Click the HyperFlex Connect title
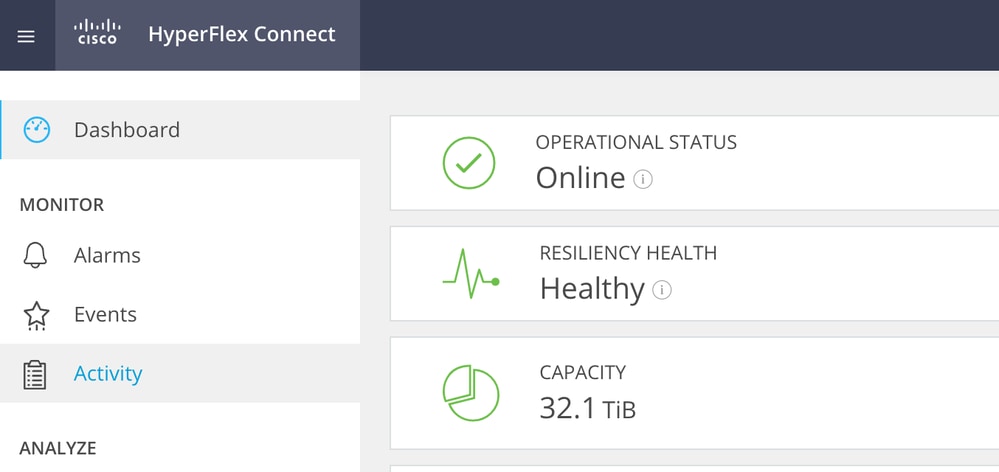The height and width of the screenshot is (472, 999). (x=242, y=34)
